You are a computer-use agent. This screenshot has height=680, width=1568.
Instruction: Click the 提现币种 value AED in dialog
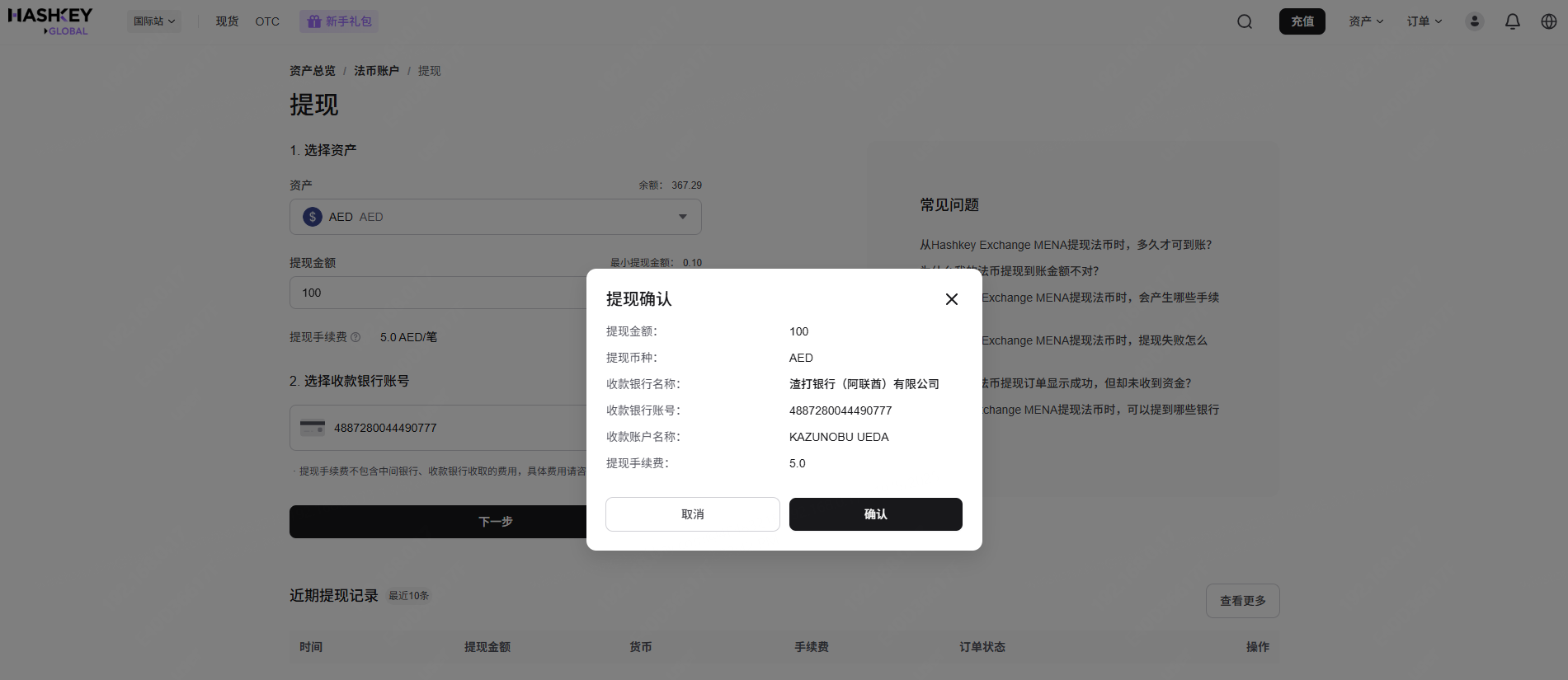[x=801, y=358]
